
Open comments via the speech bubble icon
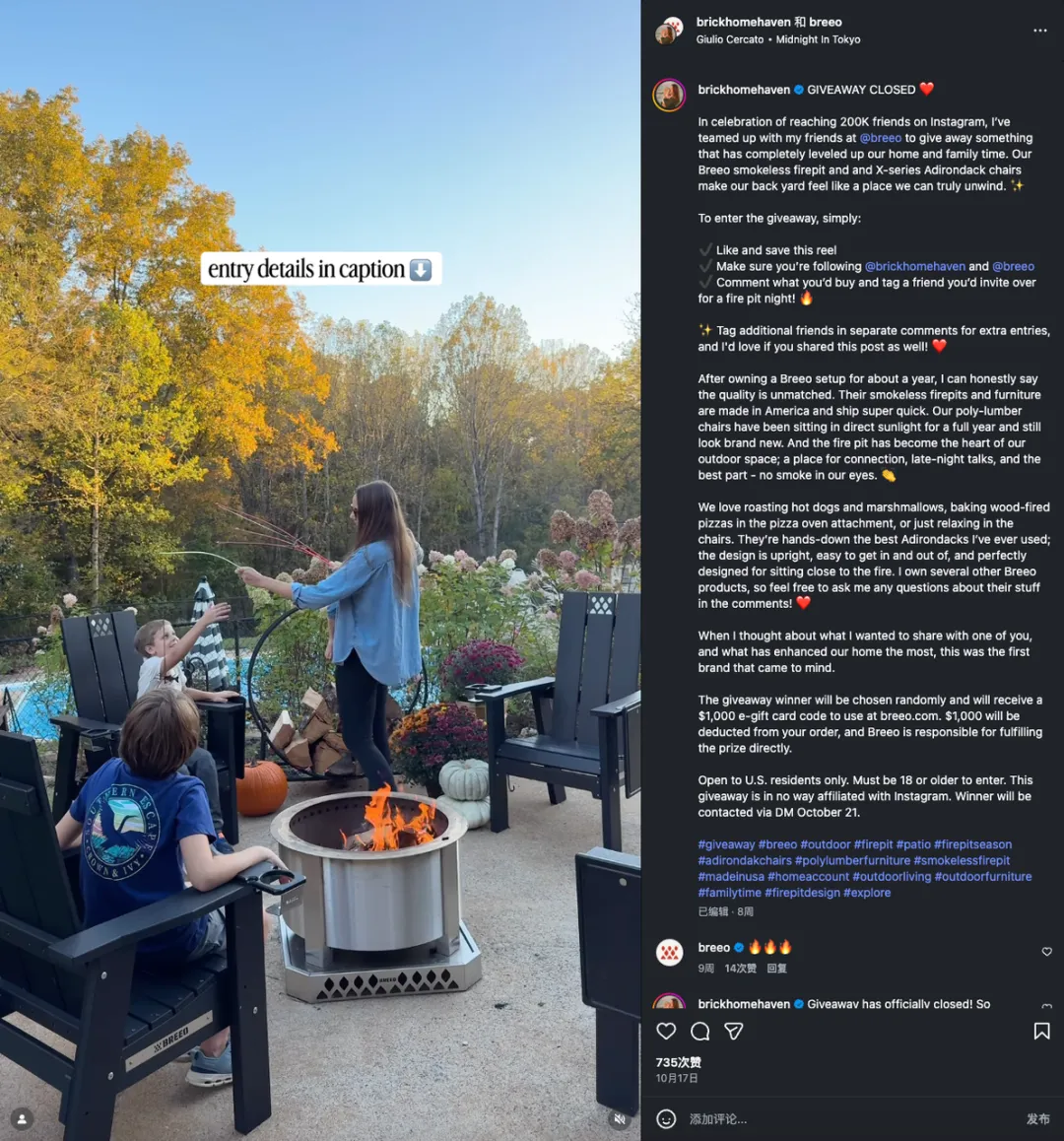pyautogui.click(x=700, y=1031)
